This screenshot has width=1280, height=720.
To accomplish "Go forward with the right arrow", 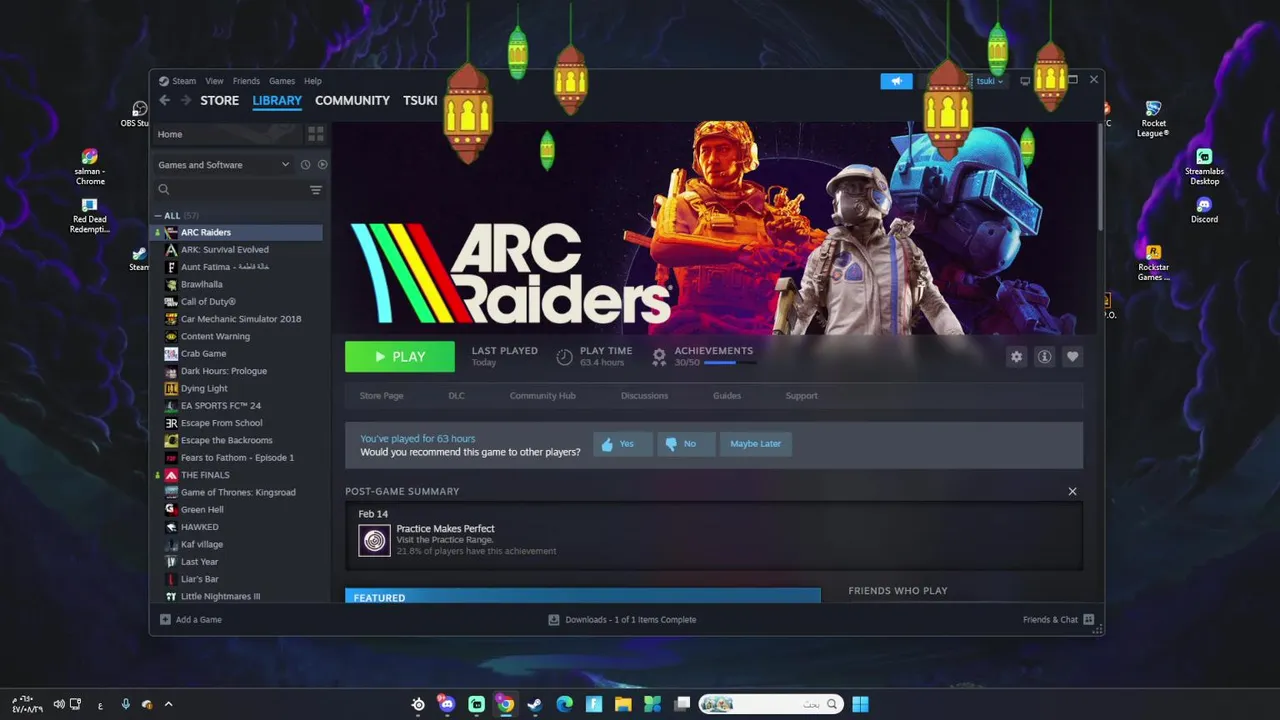I will [185, 100].
